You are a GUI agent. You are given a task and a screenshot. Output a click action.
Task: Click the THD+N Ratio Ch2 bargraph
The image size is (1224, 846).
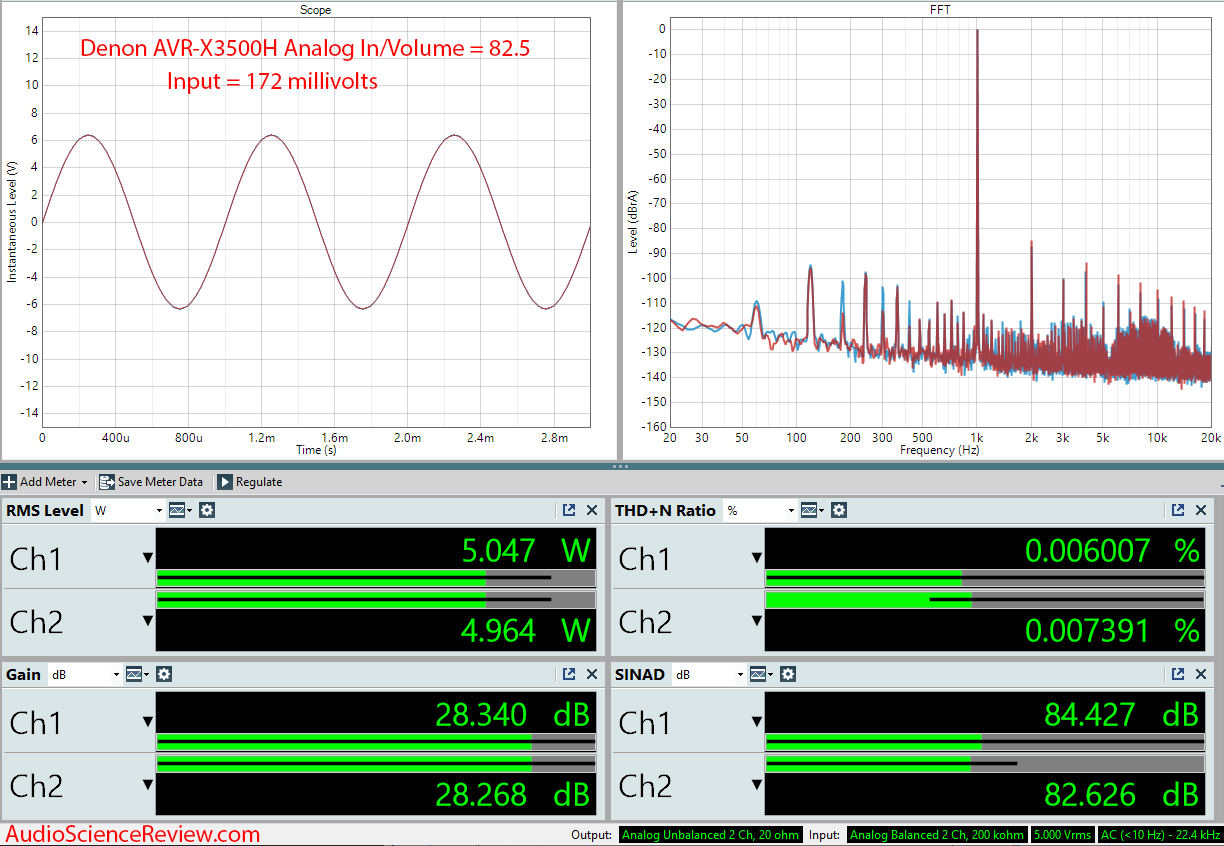click(x=985, y=600)
